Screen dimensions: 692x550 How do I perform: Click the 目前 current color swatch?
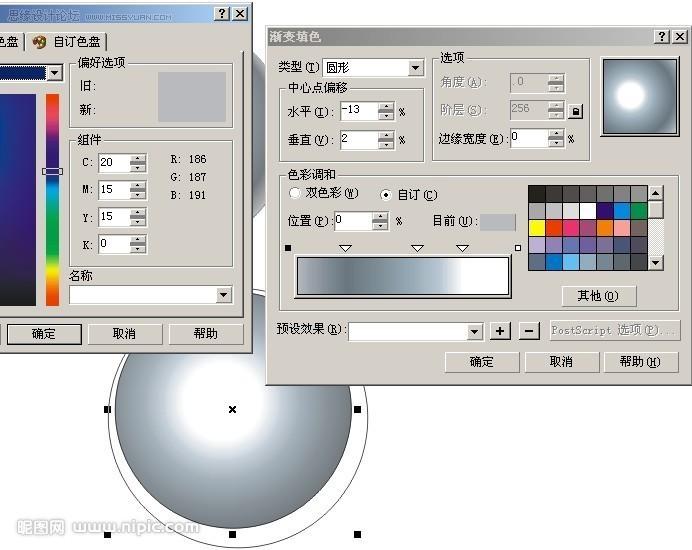(x=497, y=222)
